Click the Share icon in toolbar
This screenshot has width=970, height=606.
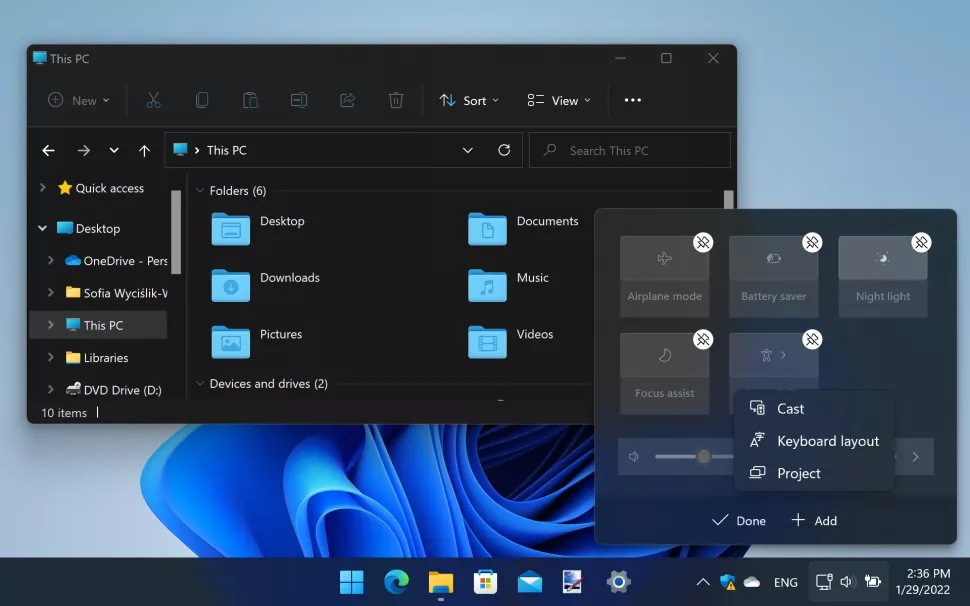pyautogui.click(x=347, y=100)
